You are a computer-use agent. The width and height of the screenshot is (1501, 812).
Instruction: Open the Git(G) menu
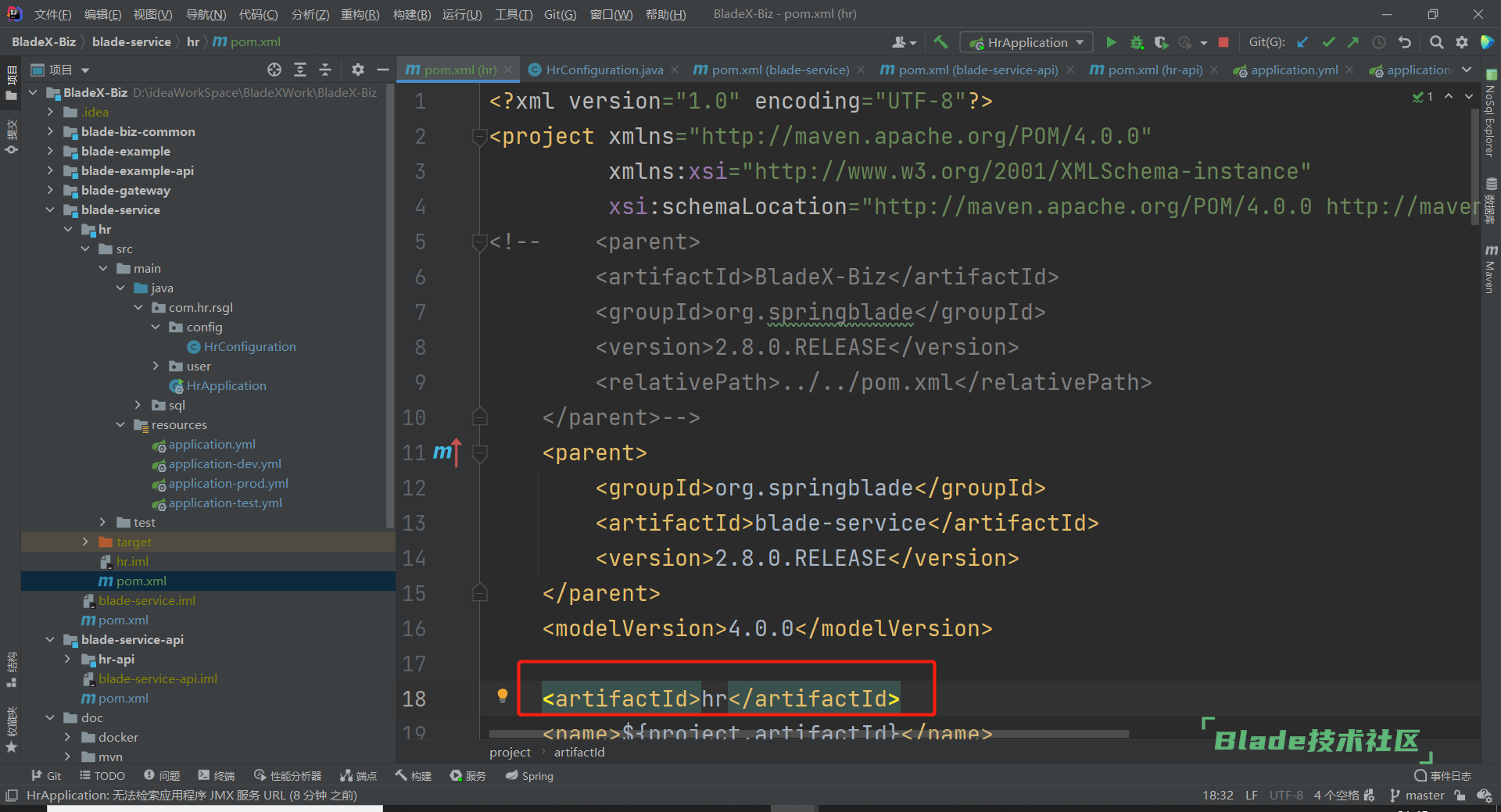pyautogui.click(x=560, y=14)
